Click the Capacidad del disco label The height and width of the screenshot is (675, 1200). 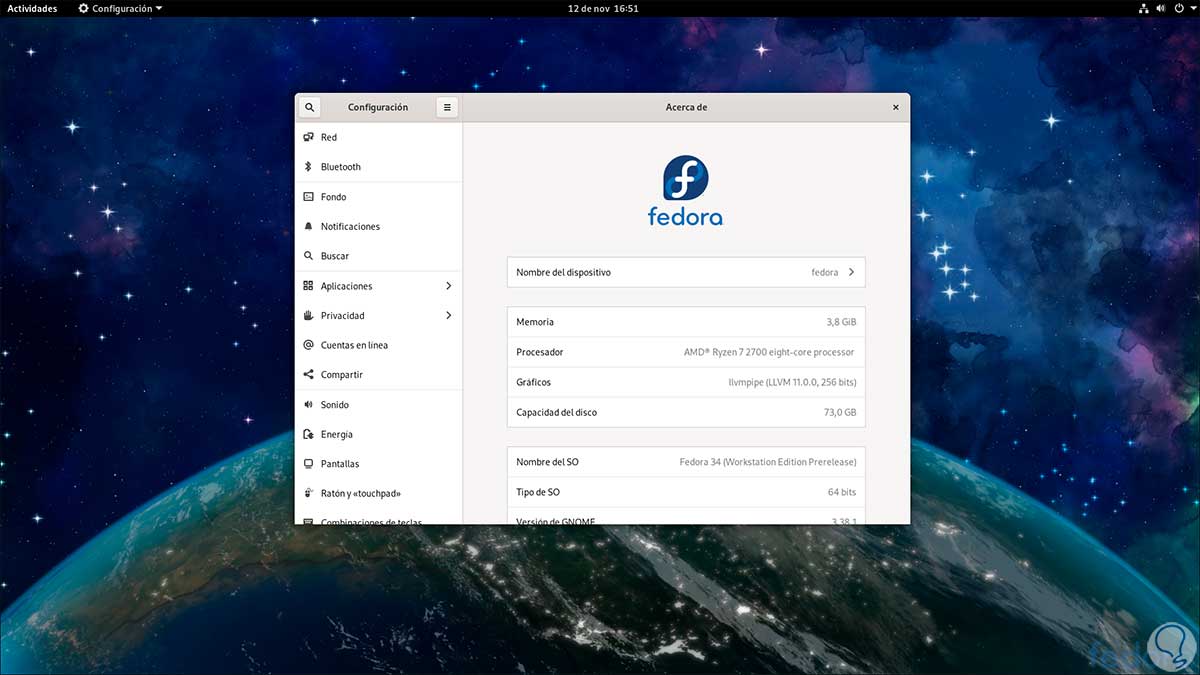556,412
